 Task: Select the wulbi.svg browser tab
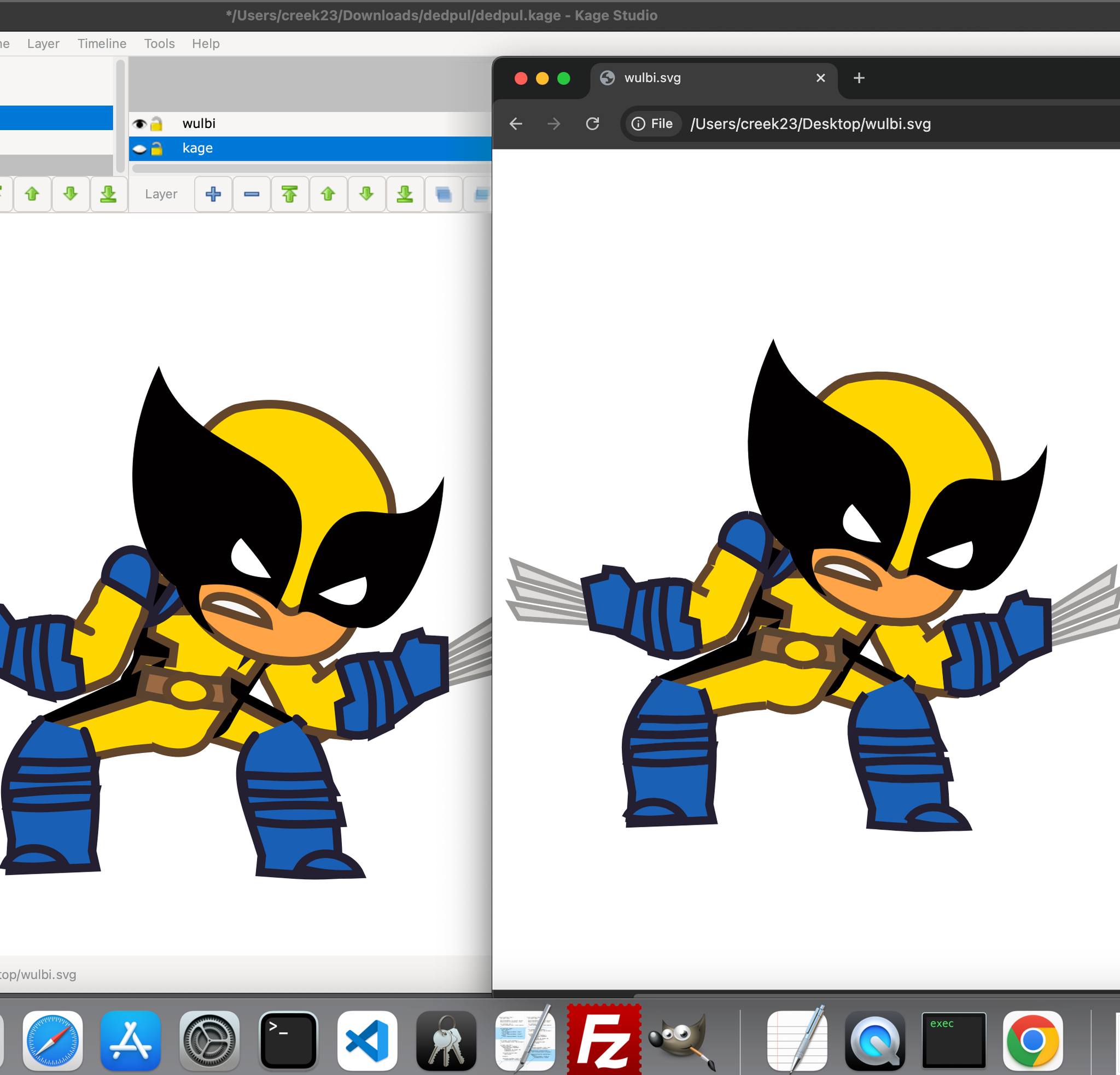(x=713, y=78)
